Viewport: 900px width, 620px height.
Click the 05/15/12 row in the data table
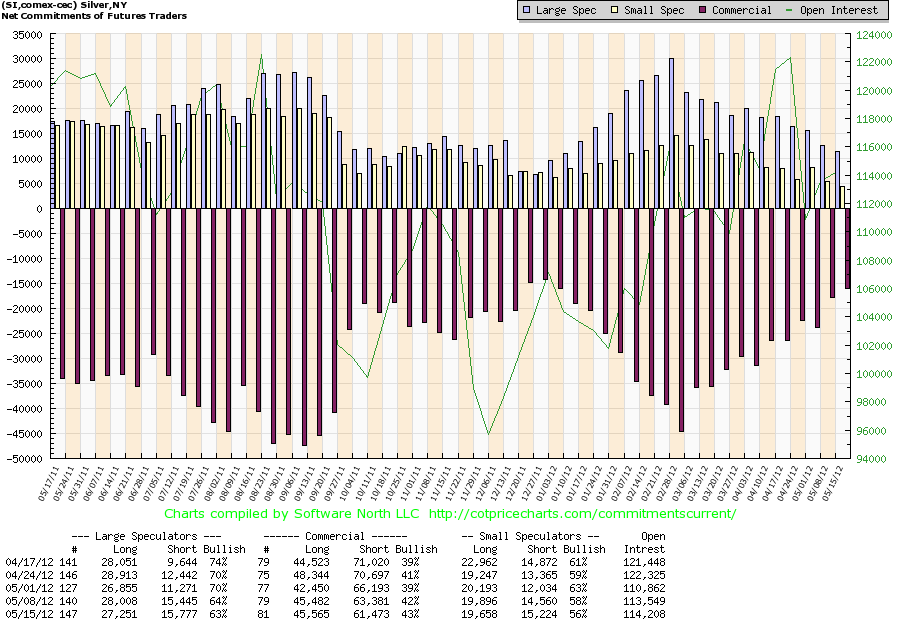pos(335,614)
